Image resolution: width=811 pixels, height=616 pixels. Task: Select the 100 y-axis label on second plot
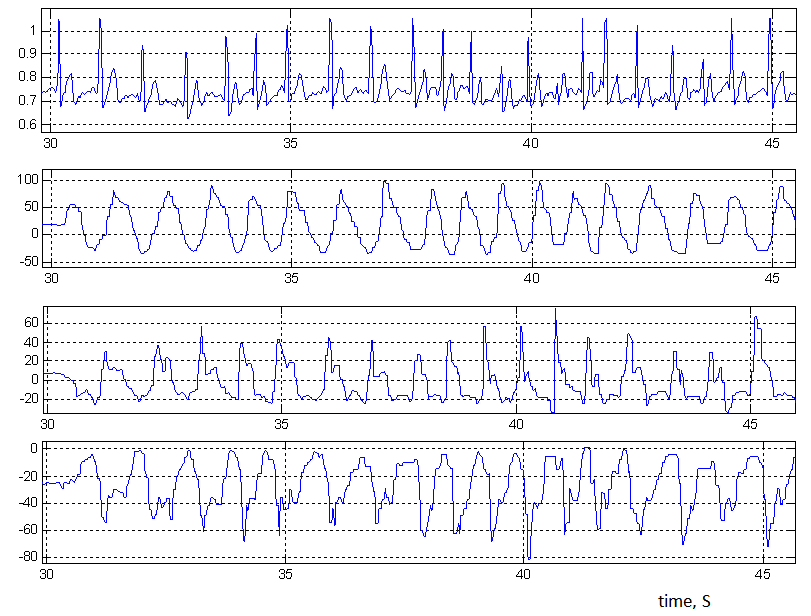tap(25, 179)
